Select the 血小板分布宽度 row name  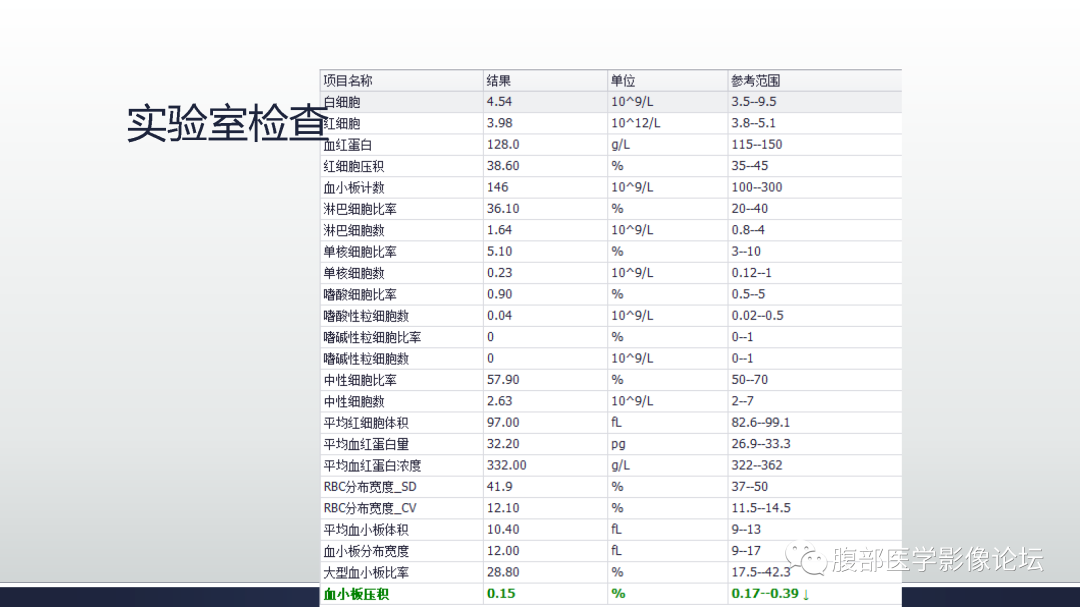366,551
